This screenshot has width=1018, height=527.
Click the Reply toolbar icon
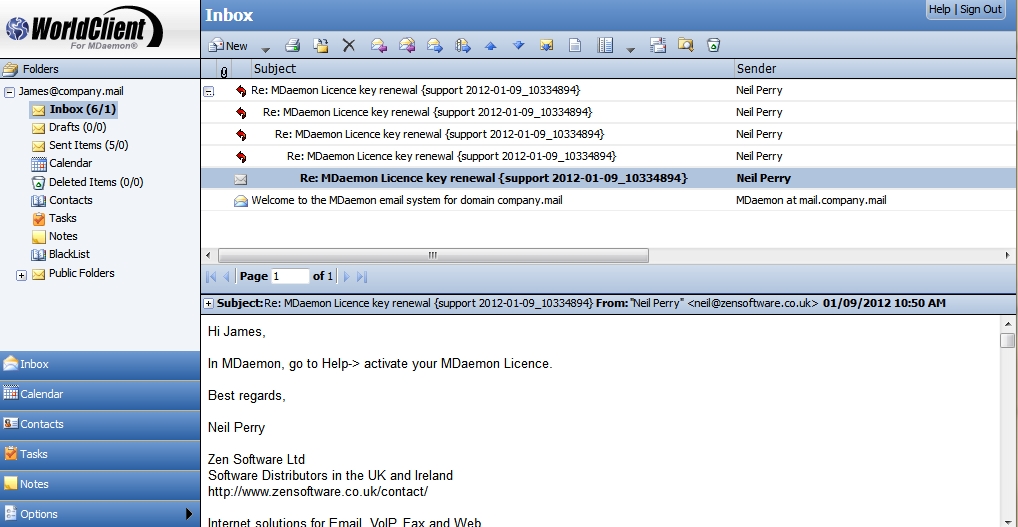378,45
